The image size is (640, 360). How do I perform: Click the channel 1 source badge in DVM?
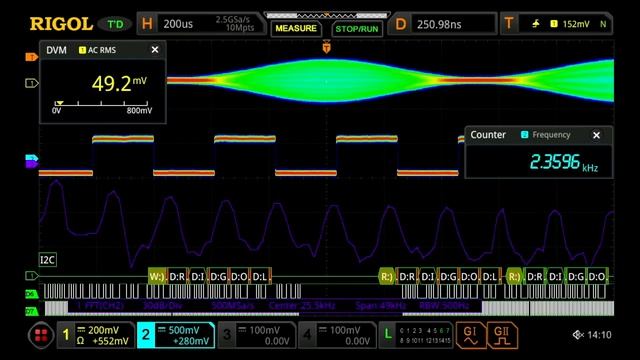(x=82, y=50)
